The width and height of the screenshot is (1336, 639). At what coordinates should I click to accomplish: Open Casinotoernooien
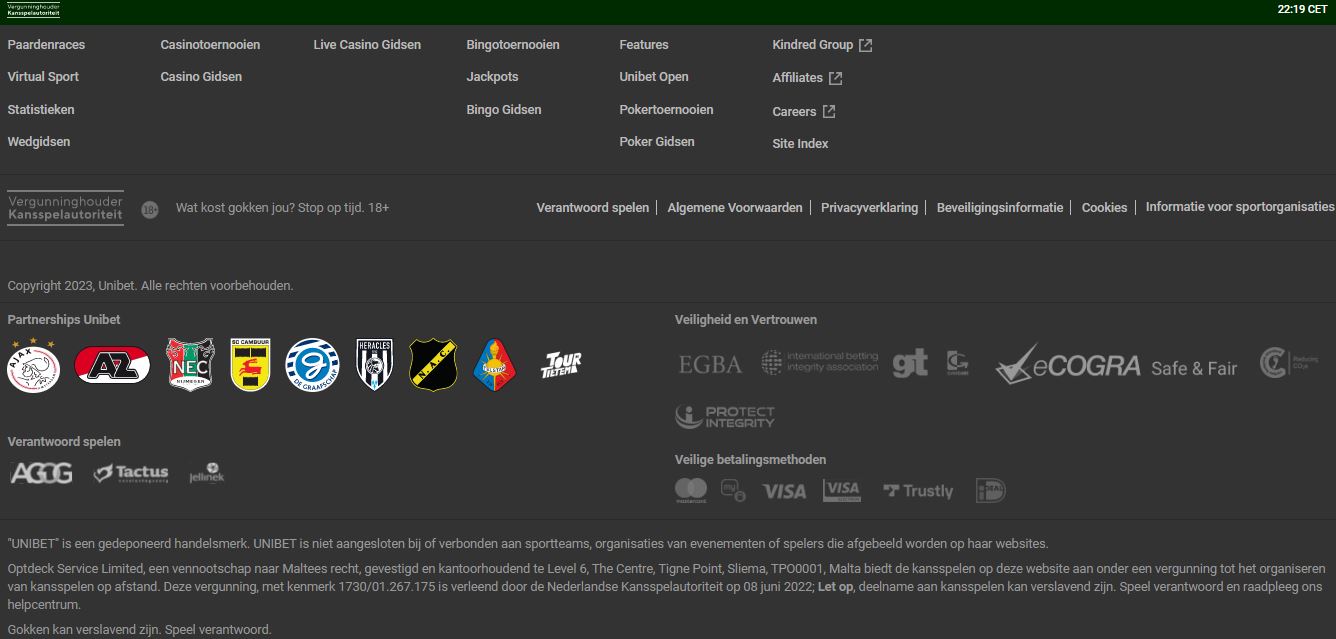point(210,45)
